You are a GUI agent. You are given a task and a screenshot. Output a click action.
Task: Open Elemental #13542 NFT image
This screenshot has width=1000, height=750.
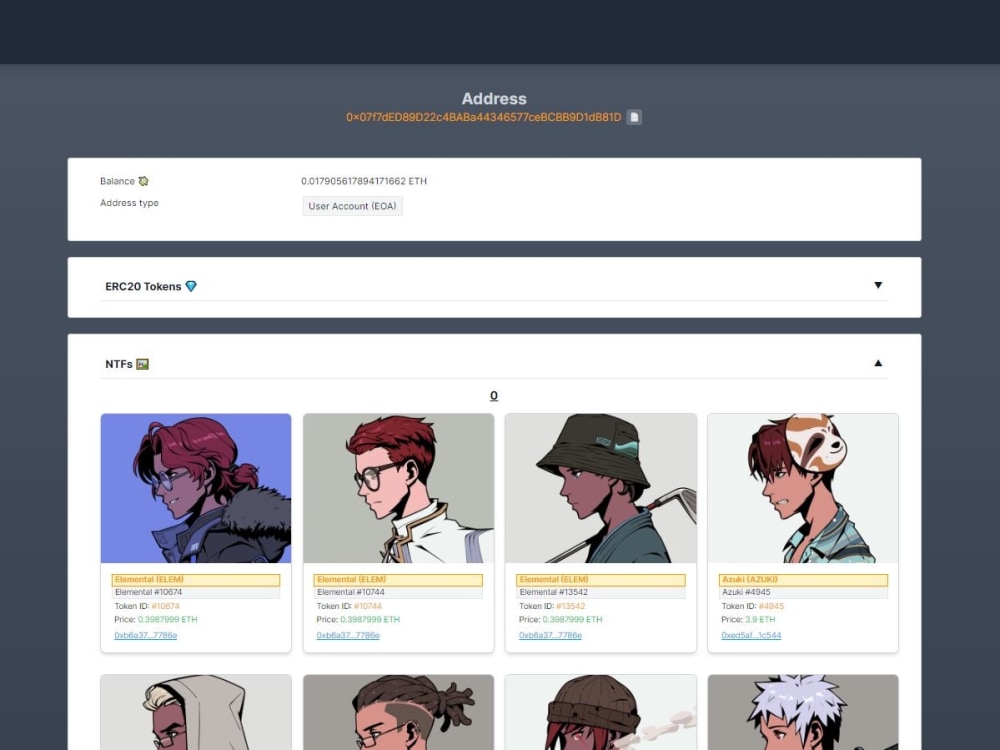601,489
